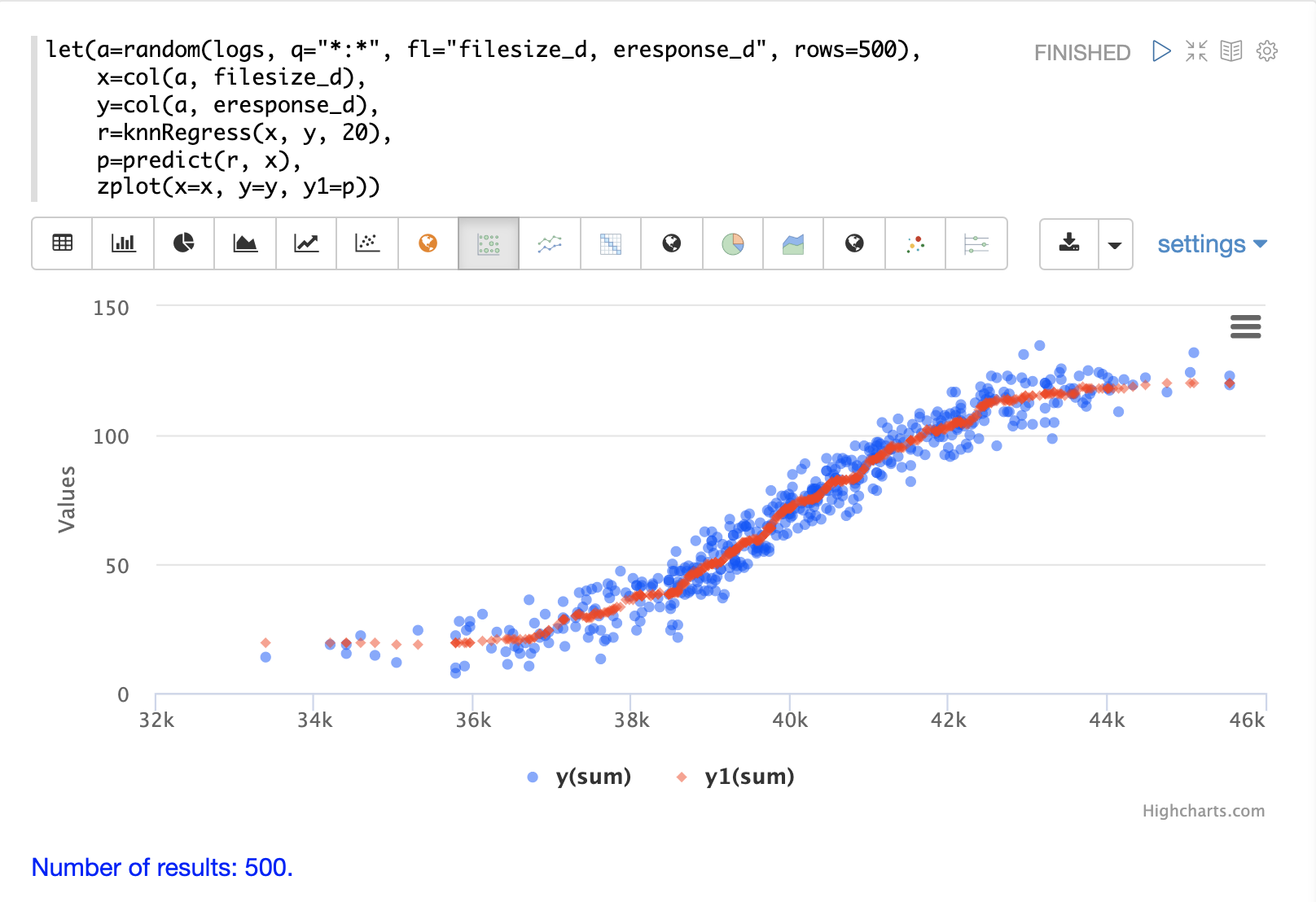The image size is (1316, 902).
Task: Select the black pie chart visualization
Action: 184,243
